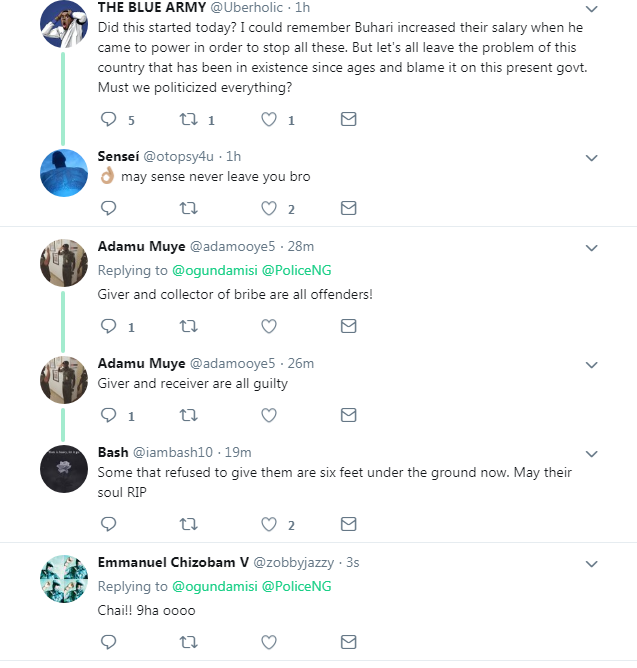Direct message icon on Bash's tweet
The height and width of the screenshot is (668, 637).
348,524
